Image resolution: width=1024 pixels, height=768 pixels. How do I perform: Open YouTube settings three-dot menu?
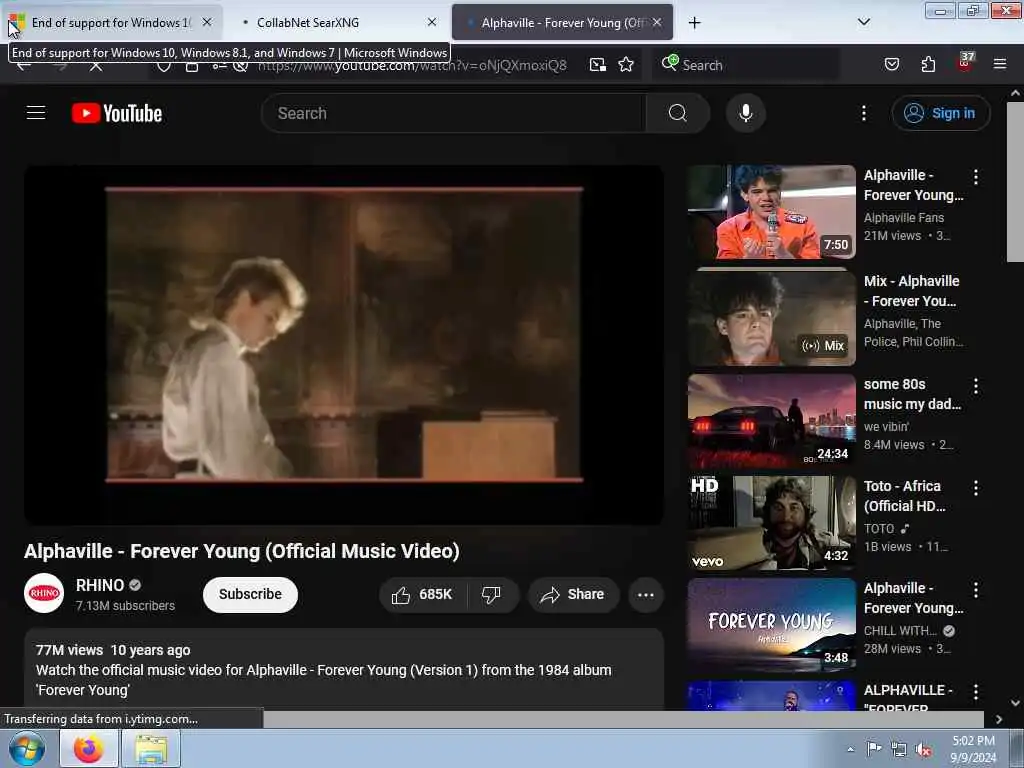[863, 113]
